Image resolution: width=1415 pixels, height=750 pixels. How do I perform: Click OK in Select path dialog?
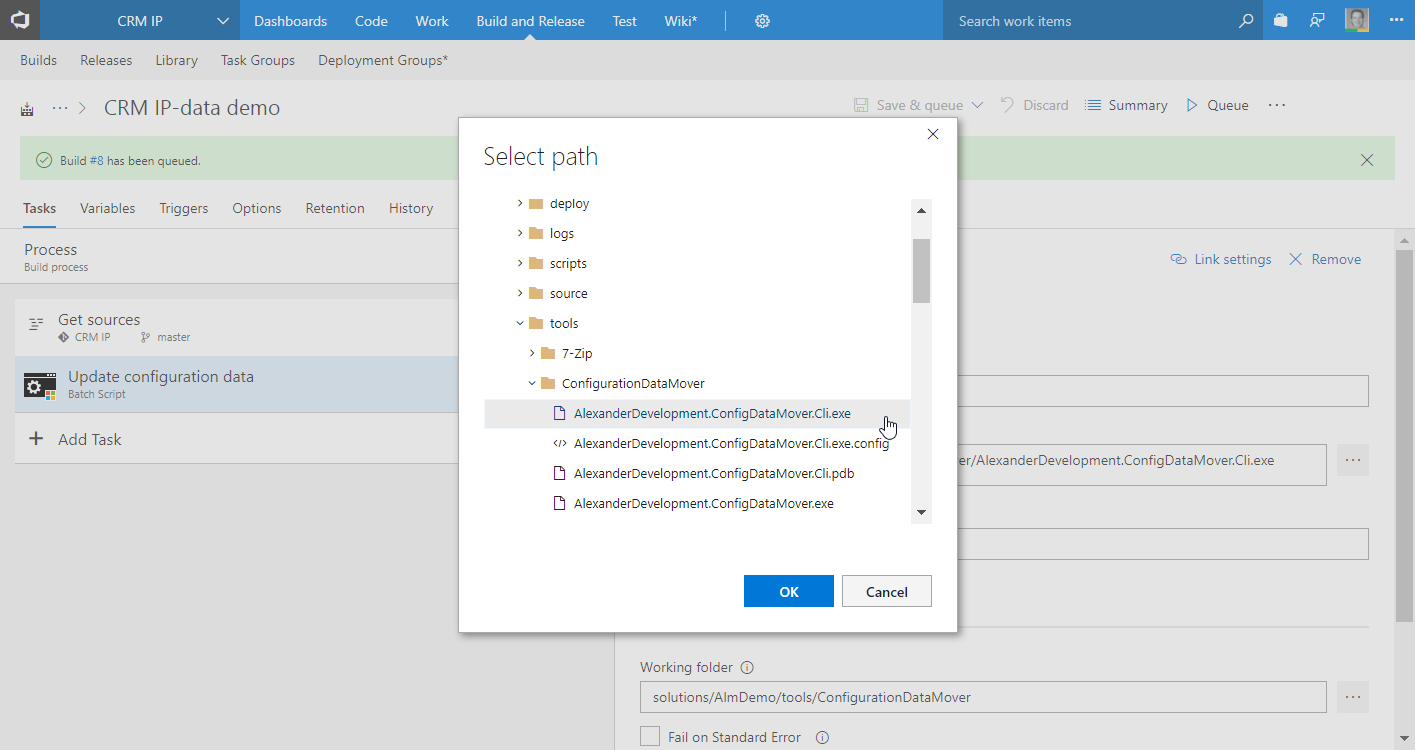point(789,591)
